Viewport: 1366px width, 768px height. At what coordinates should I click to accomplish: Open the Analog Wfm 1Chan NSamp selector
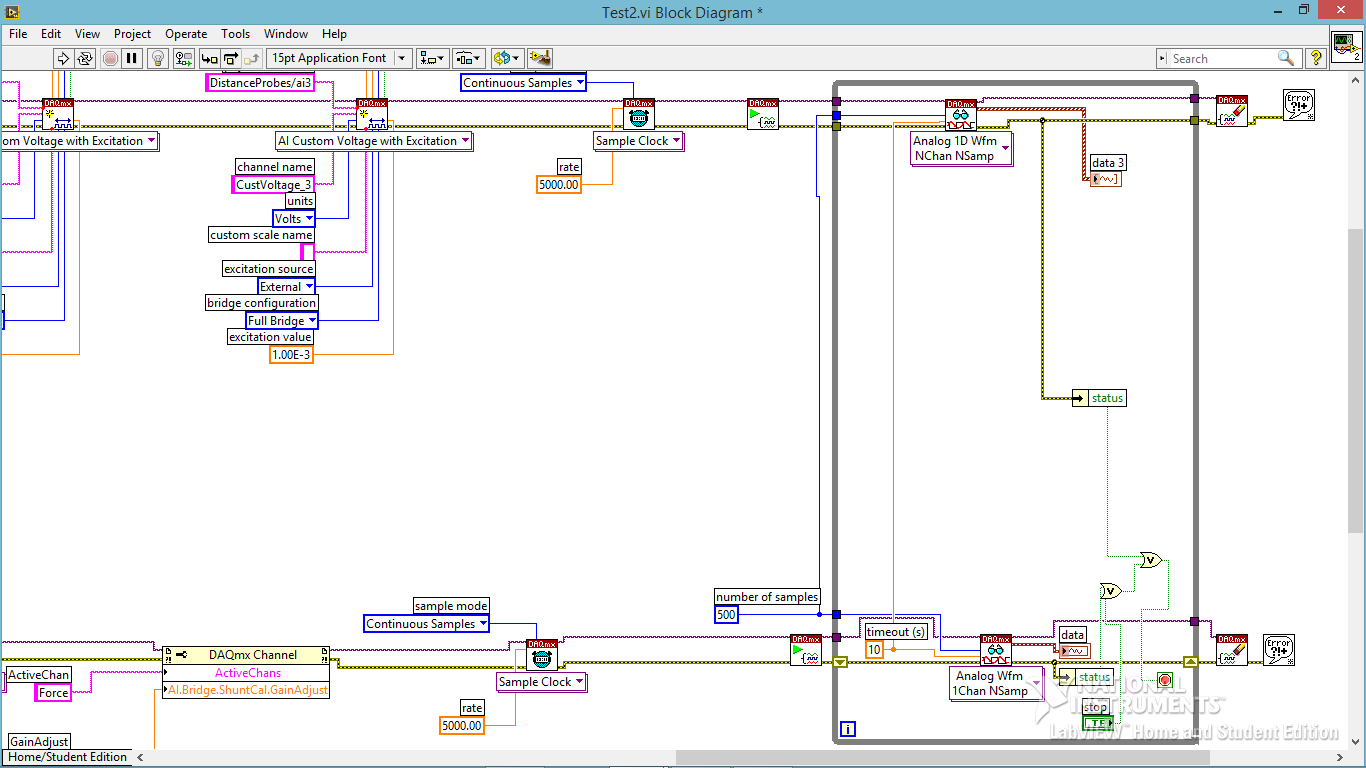pos(995,683)
